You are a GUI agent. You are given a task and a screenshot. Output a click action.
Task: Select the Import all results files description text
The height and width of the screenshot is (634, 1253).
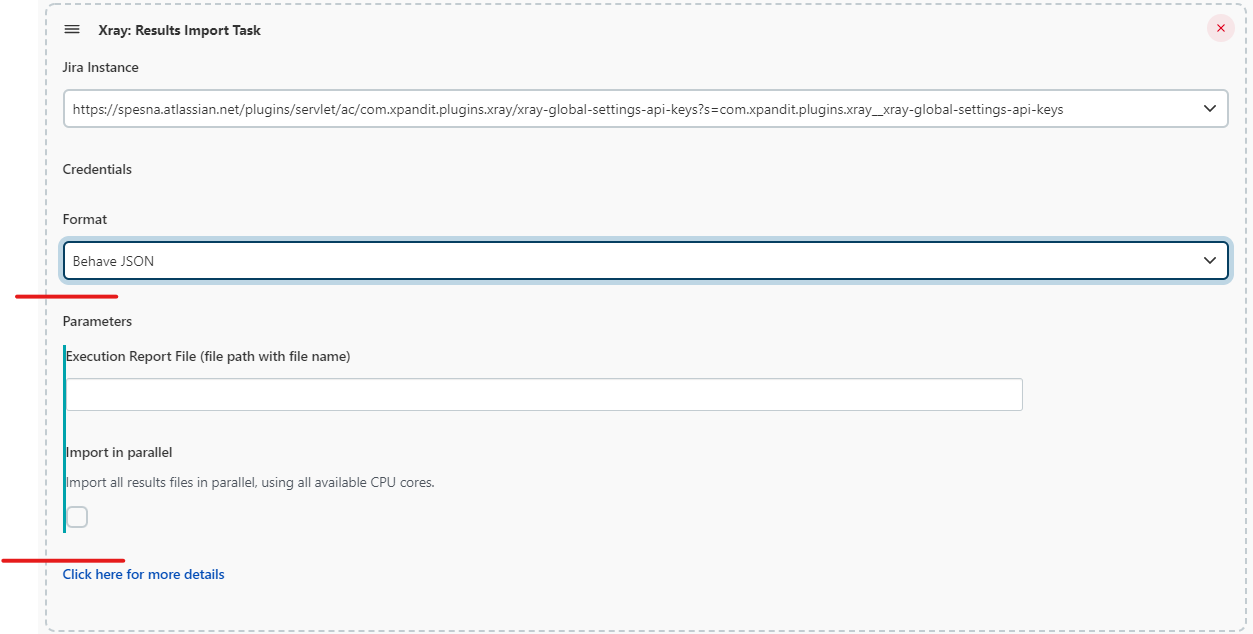(250, 482)
